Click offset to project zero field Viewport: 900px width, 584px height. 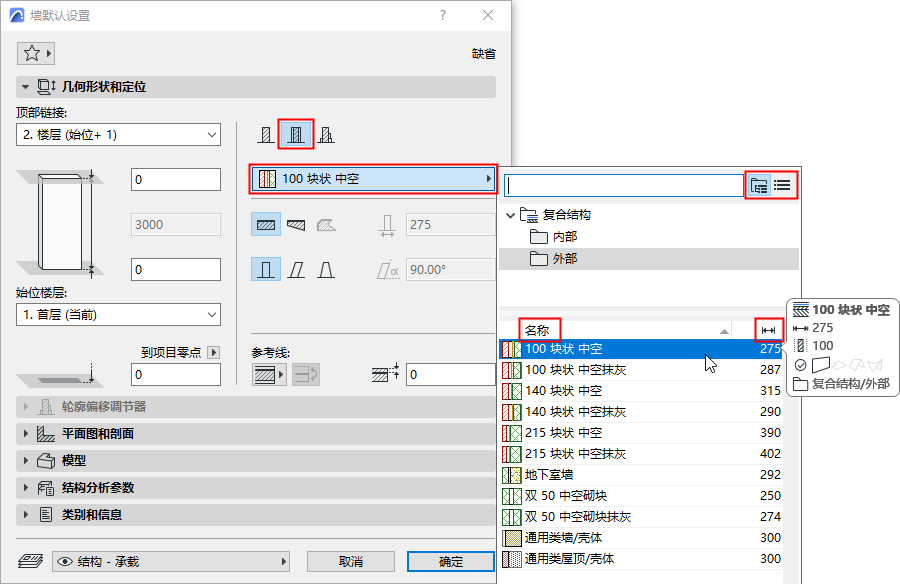coord(176,374)
